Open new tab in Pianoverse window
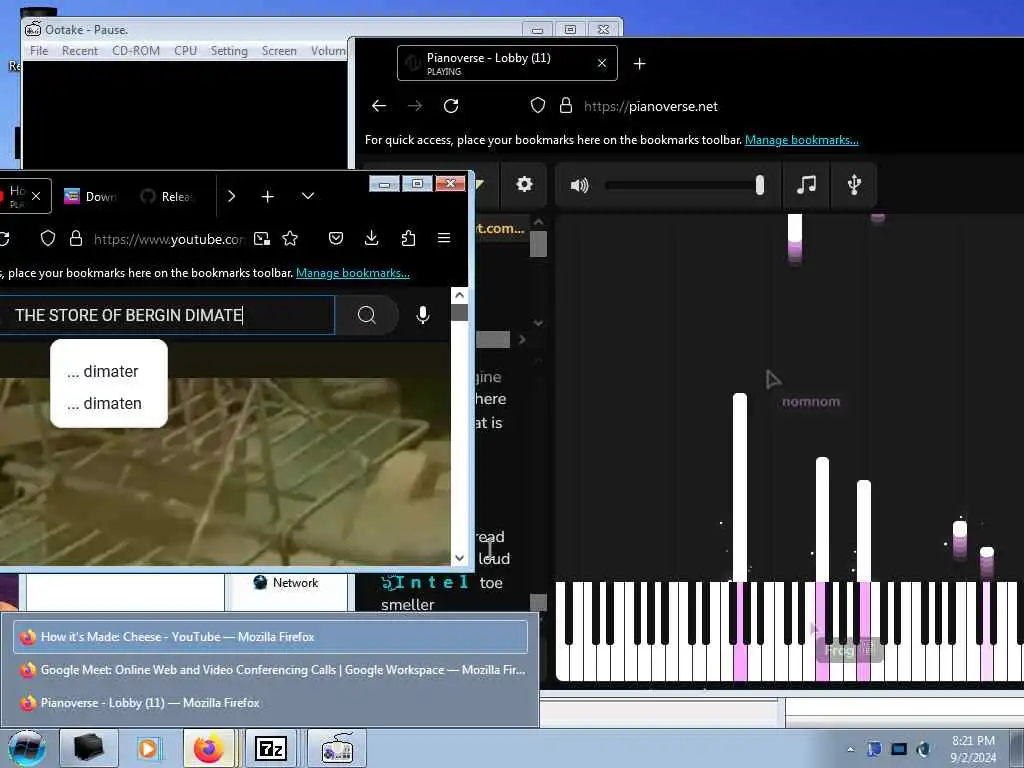1024x768 pixels. 639,63
